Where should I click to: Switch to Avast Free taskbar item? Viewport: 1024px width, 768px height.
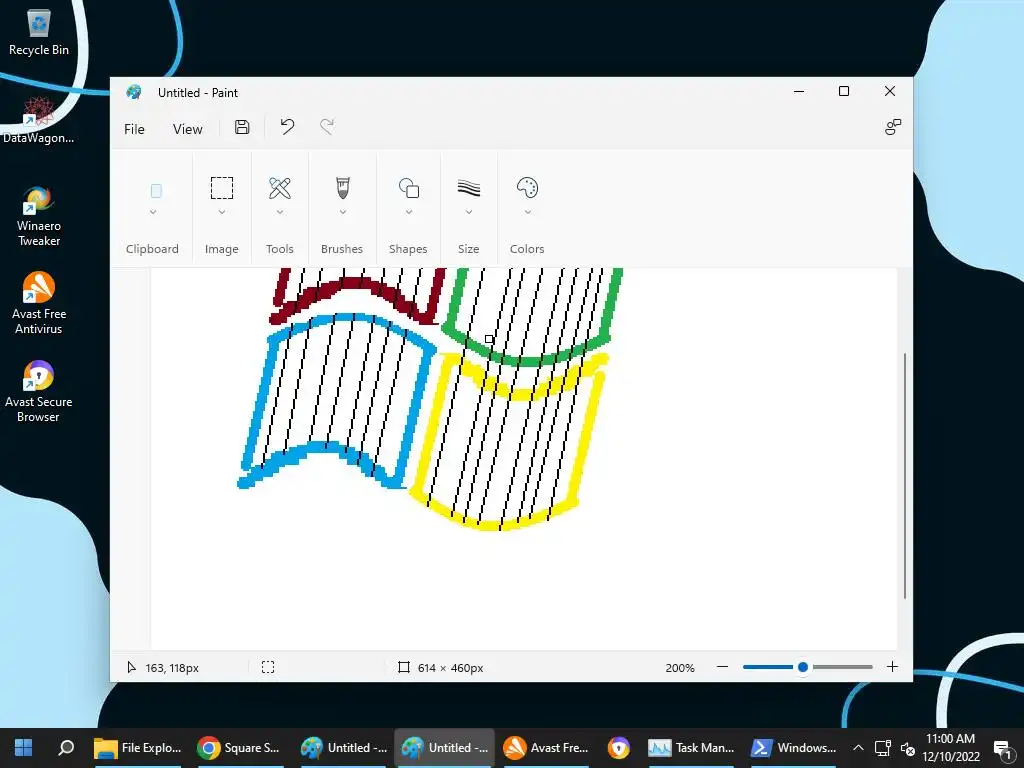[x=546, y=748]
